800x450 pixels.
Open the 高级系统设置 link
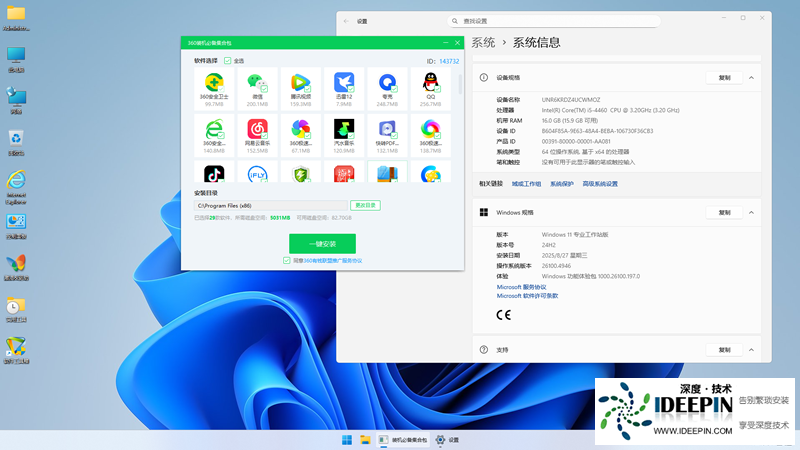(600, 184)
